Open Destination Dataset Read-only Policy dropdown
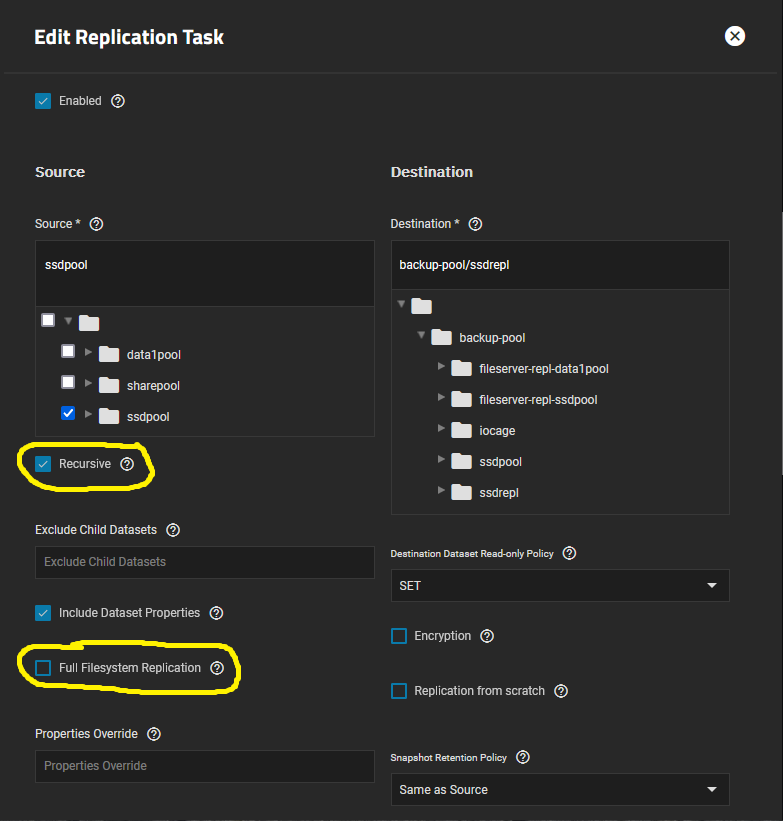This screenshot has width=783, height=821. coord(559,586)
